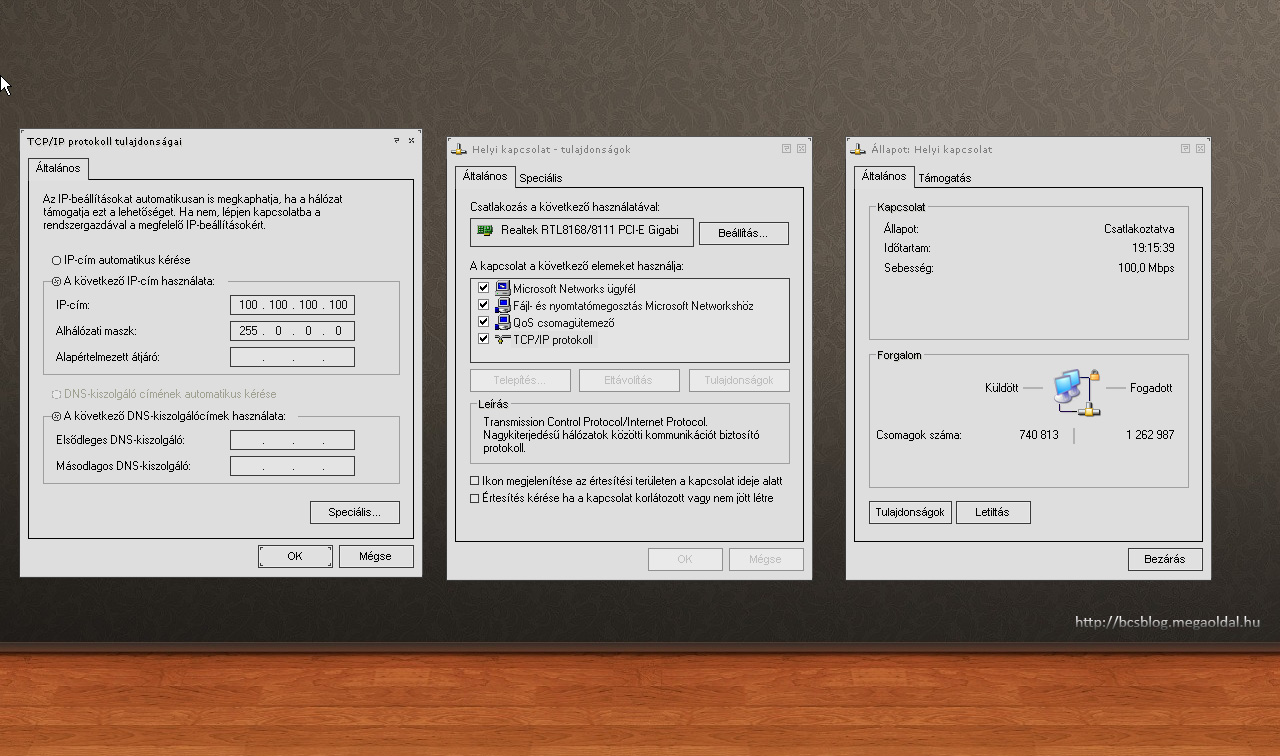Image resolution: width=1280 pixels, height=756 pixels.
Task: Select A következő DNS-kiszolgálócímek használata option
Action: coord(57,416)
